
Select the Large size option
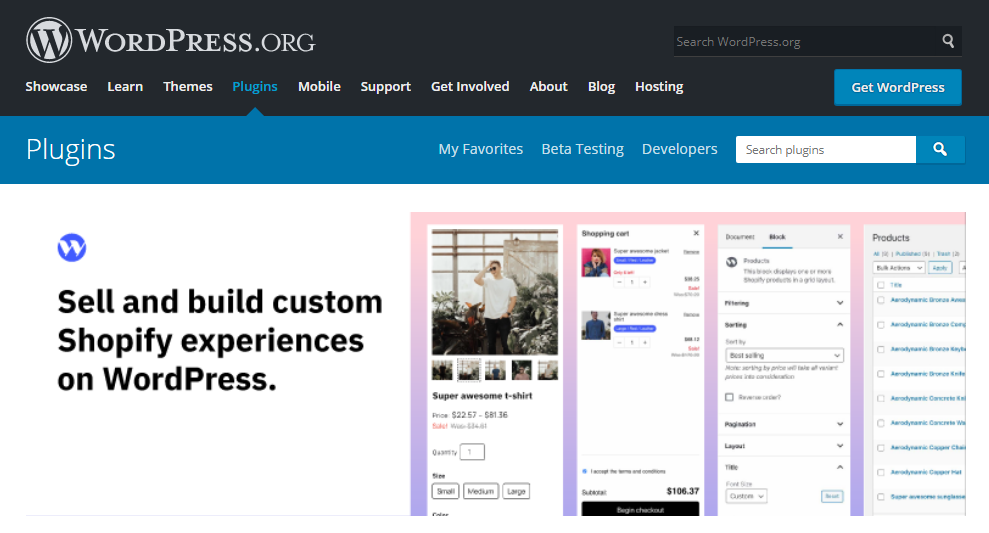[x=516, y=491]
